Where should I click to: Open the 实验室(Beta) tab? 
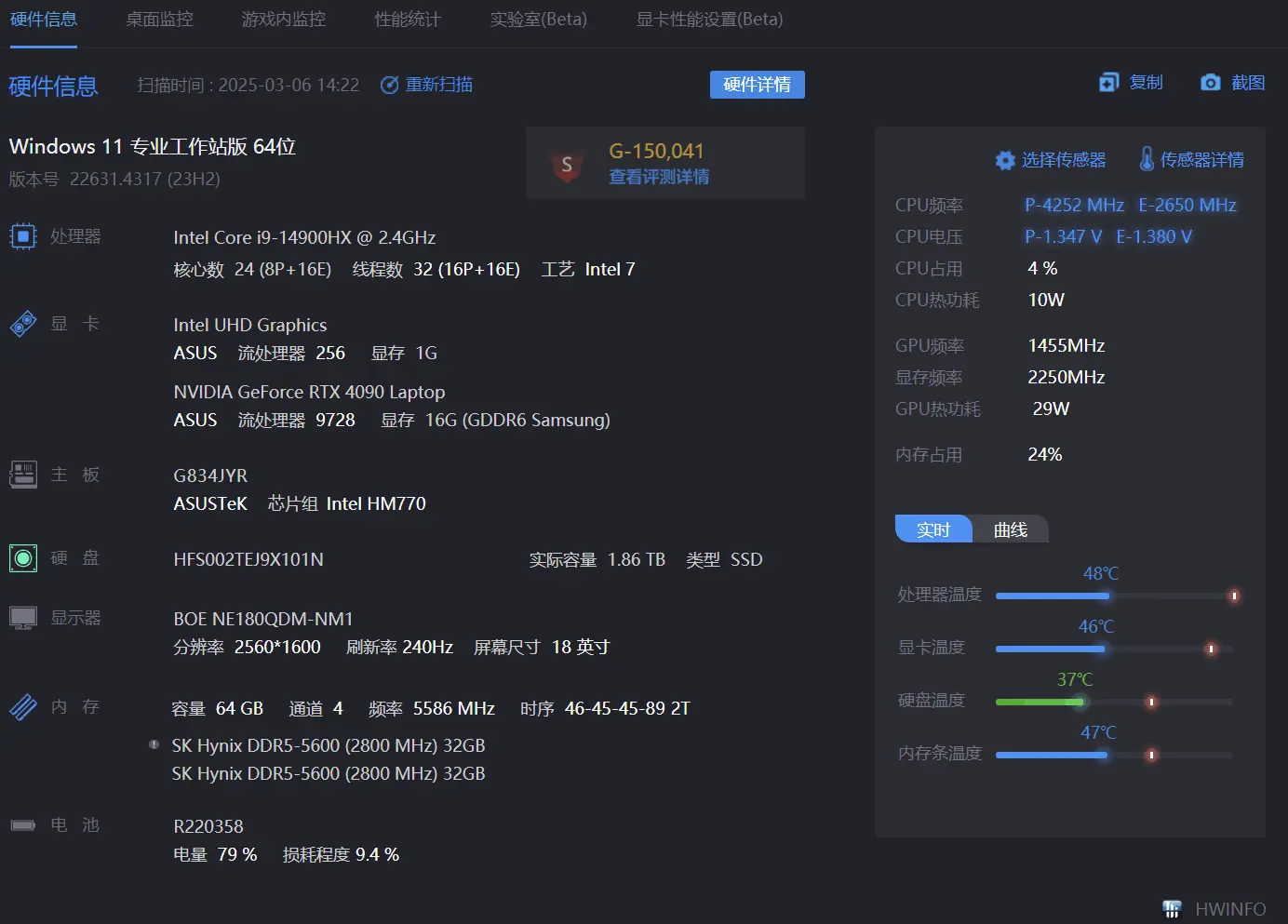539,20
